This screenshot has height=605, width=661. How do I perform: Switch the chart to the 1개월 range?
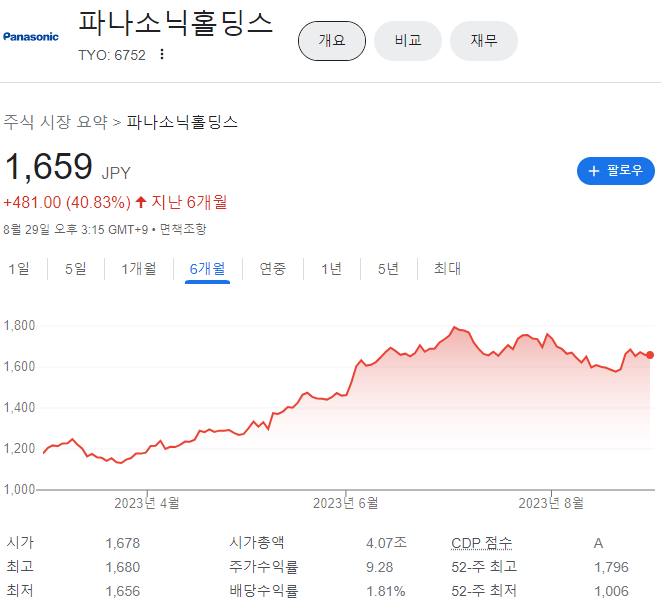point(139,269)
